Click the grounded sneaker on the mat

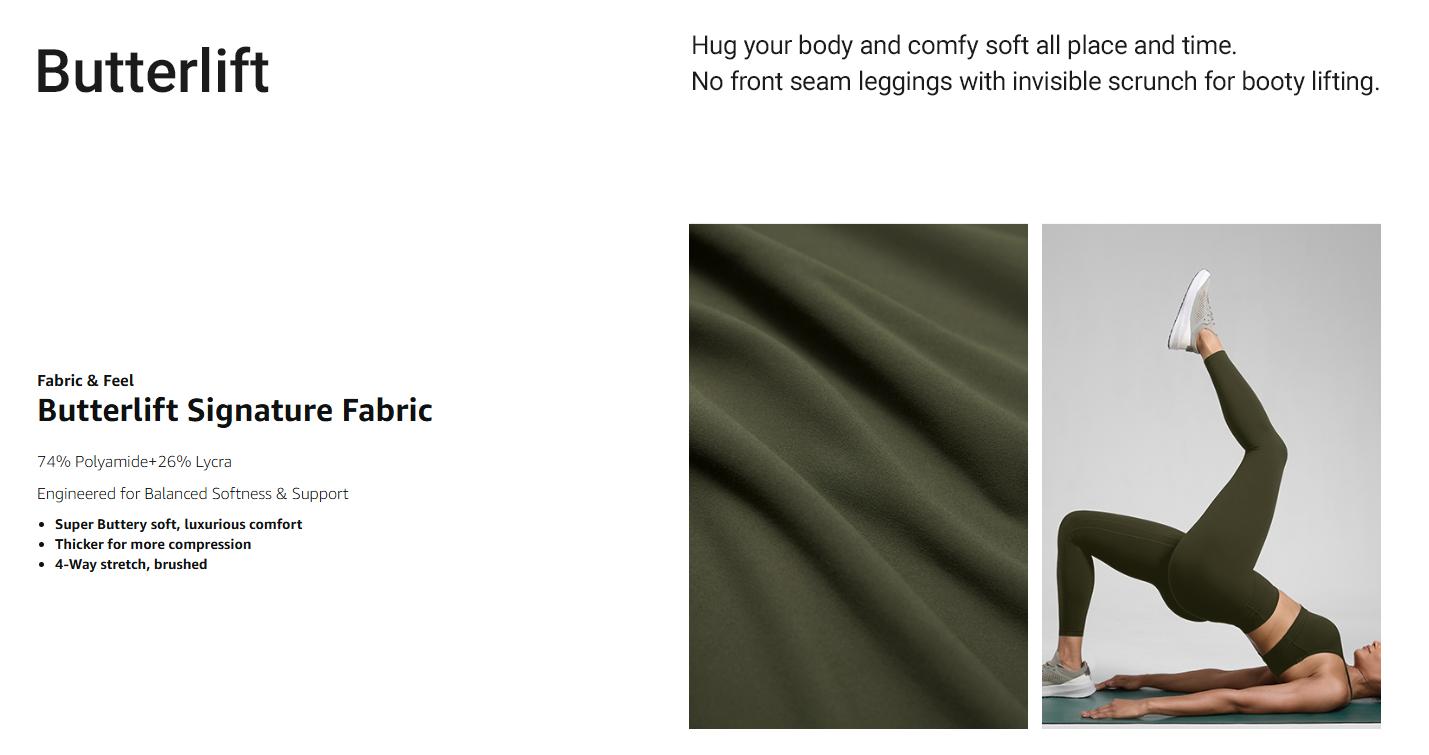(x=1067, y=678)
